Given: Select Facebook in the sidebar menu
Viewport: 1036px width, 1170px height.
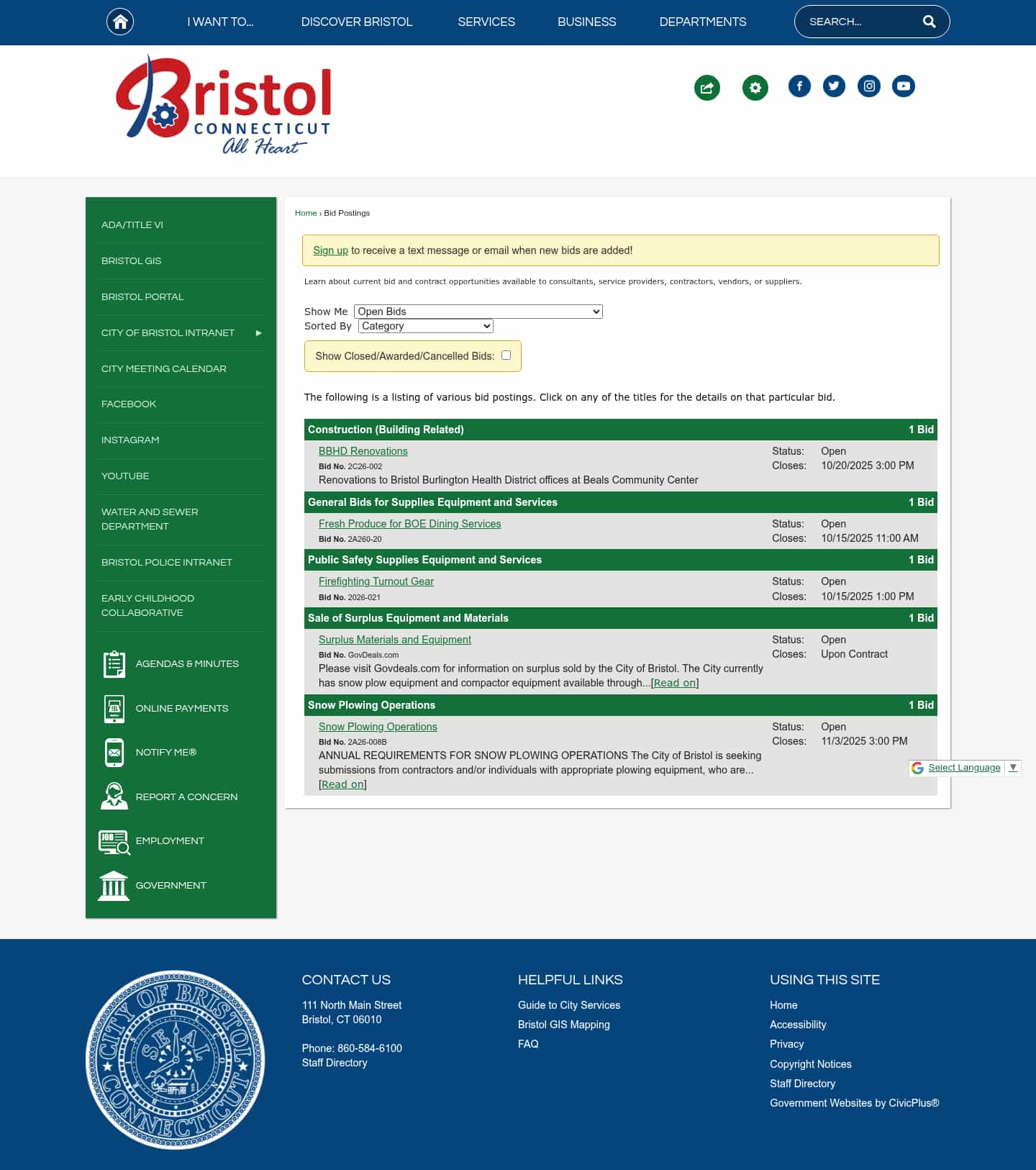Looking at the screenshot, I should [129, 404].
